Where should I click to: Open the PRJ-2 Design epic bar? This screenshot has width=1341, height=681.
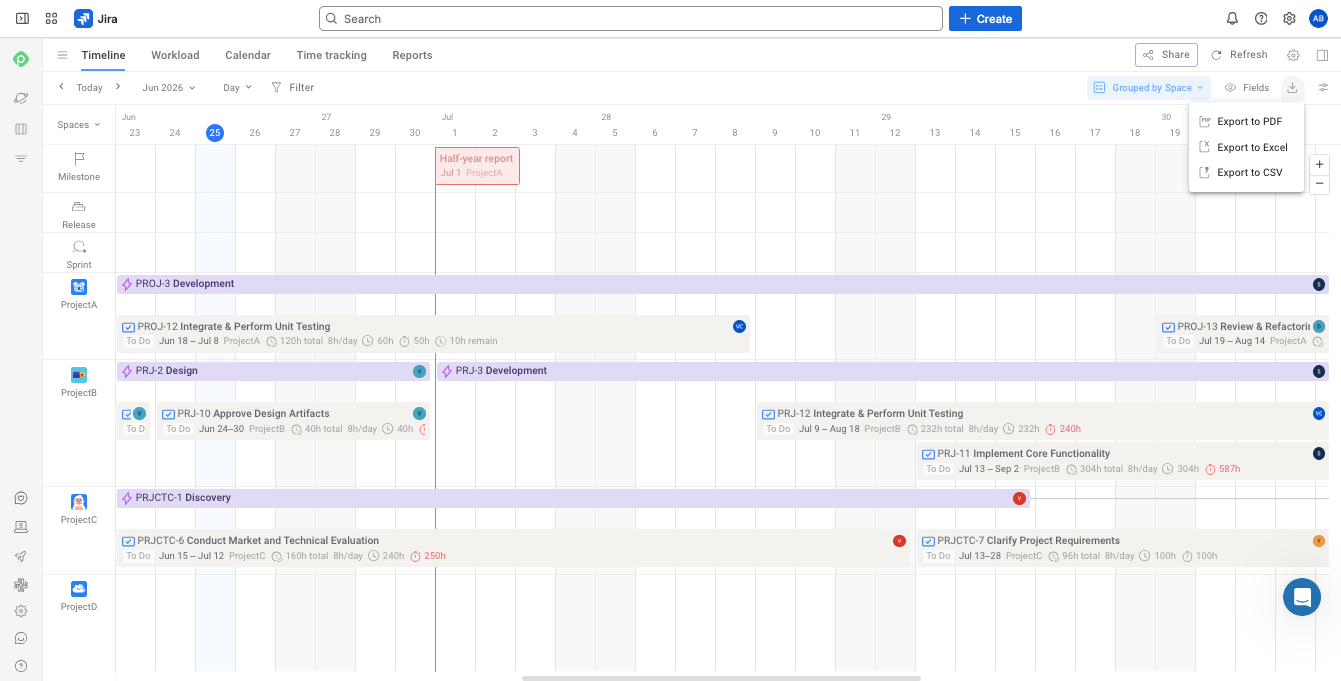click(x=273, y=371)
